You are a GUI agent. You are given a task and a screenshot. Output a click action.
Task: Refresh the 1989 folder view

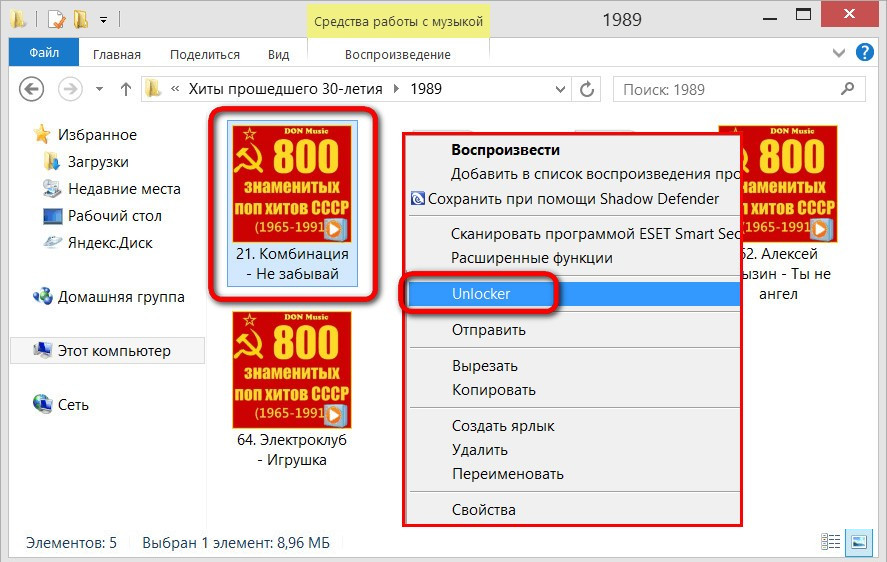(587, 89)
